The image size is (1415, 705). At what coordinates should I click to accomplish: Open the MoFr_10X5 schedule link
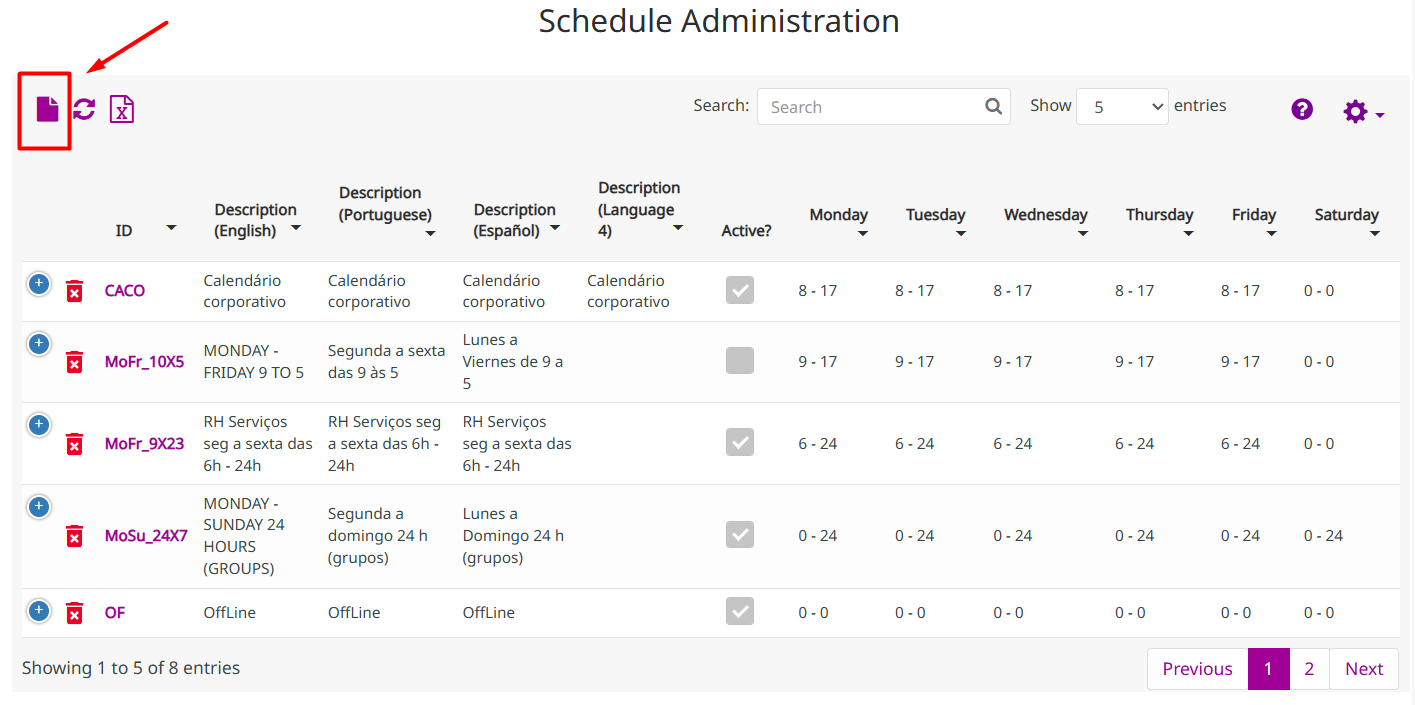[145, 362]
